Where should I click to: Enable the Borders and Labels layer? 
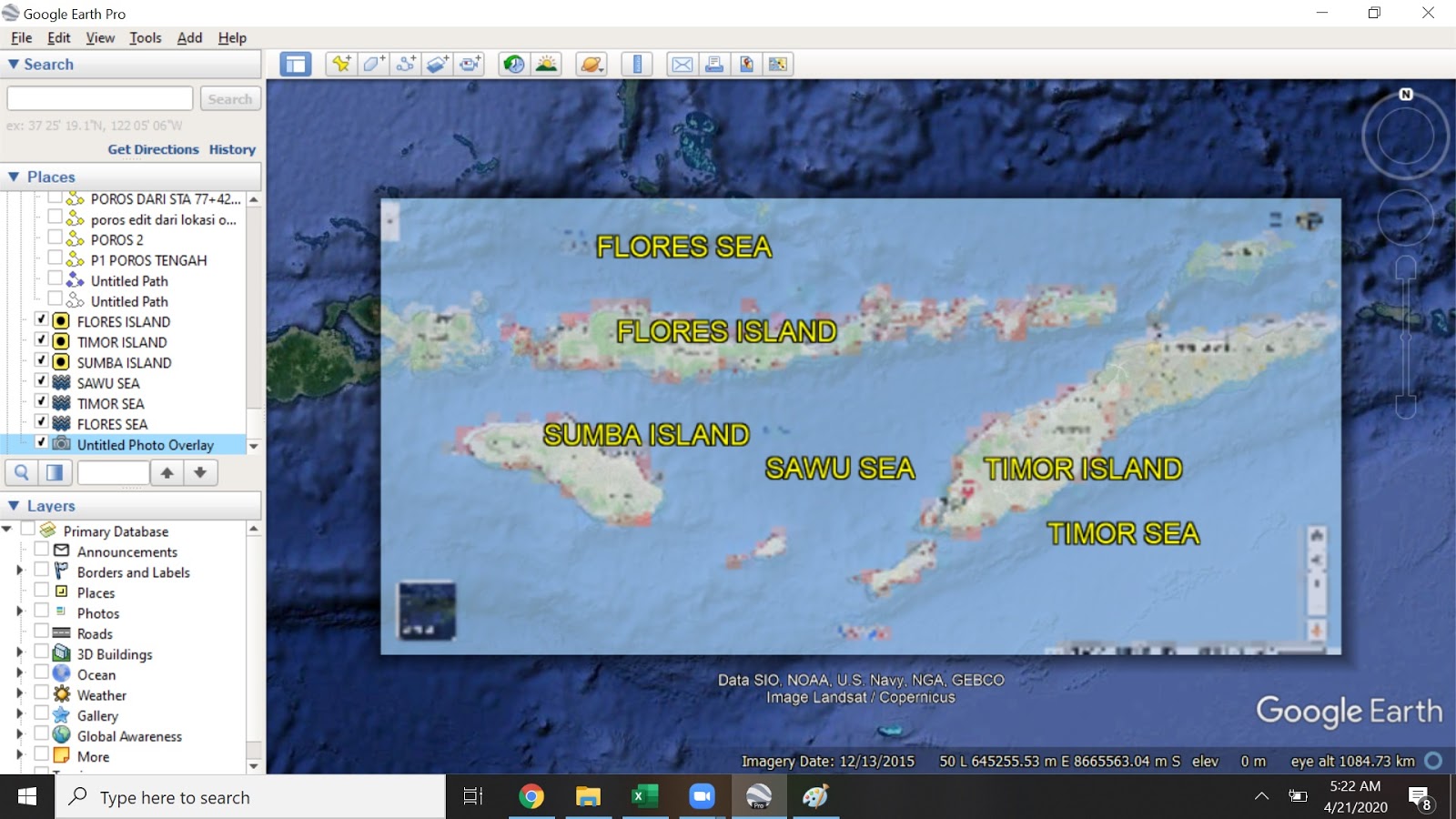pyautogui.click(x=40, y=571)
